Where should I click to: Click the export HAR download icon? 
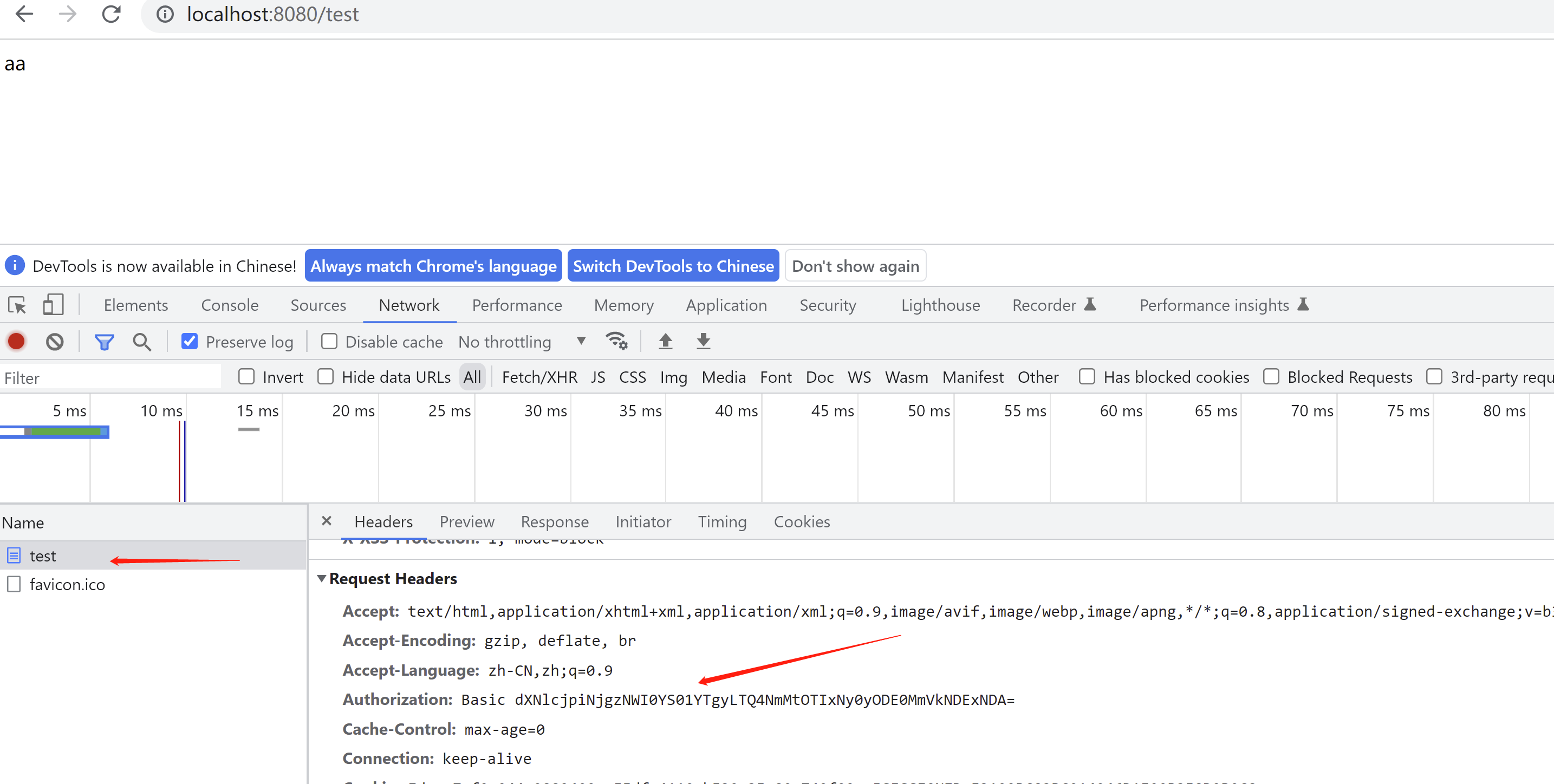(x=703, y=341)
